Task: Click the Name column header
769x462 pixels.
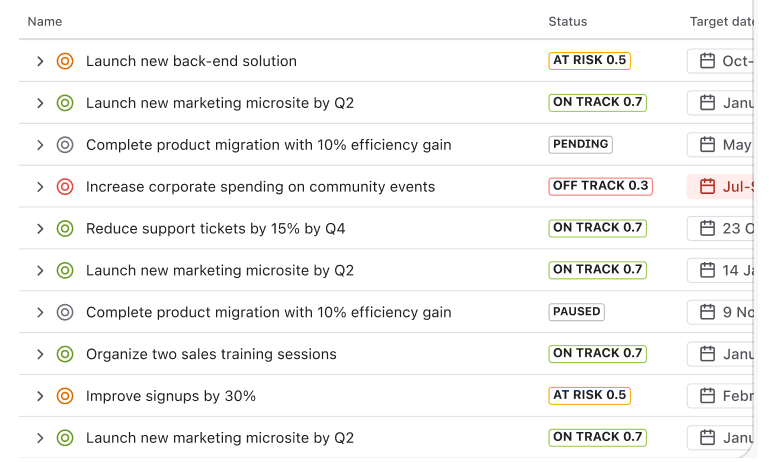Action: click(45, 21)
